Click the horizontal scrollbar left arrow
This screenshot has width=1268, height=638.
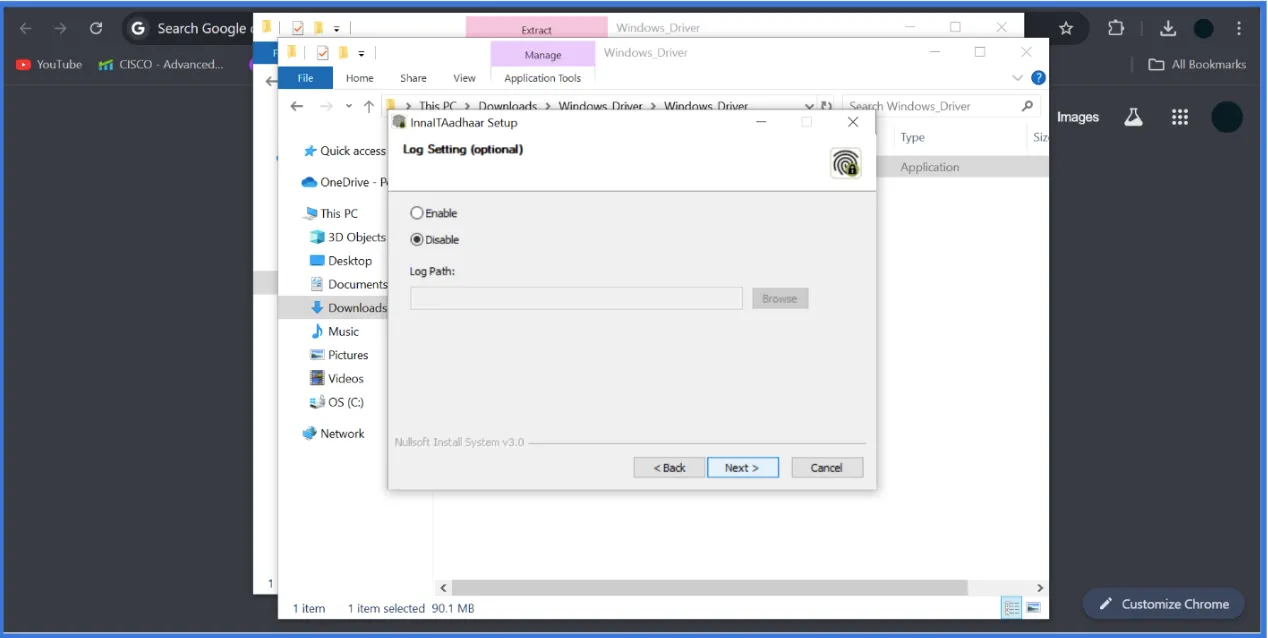tap(442, 588)
